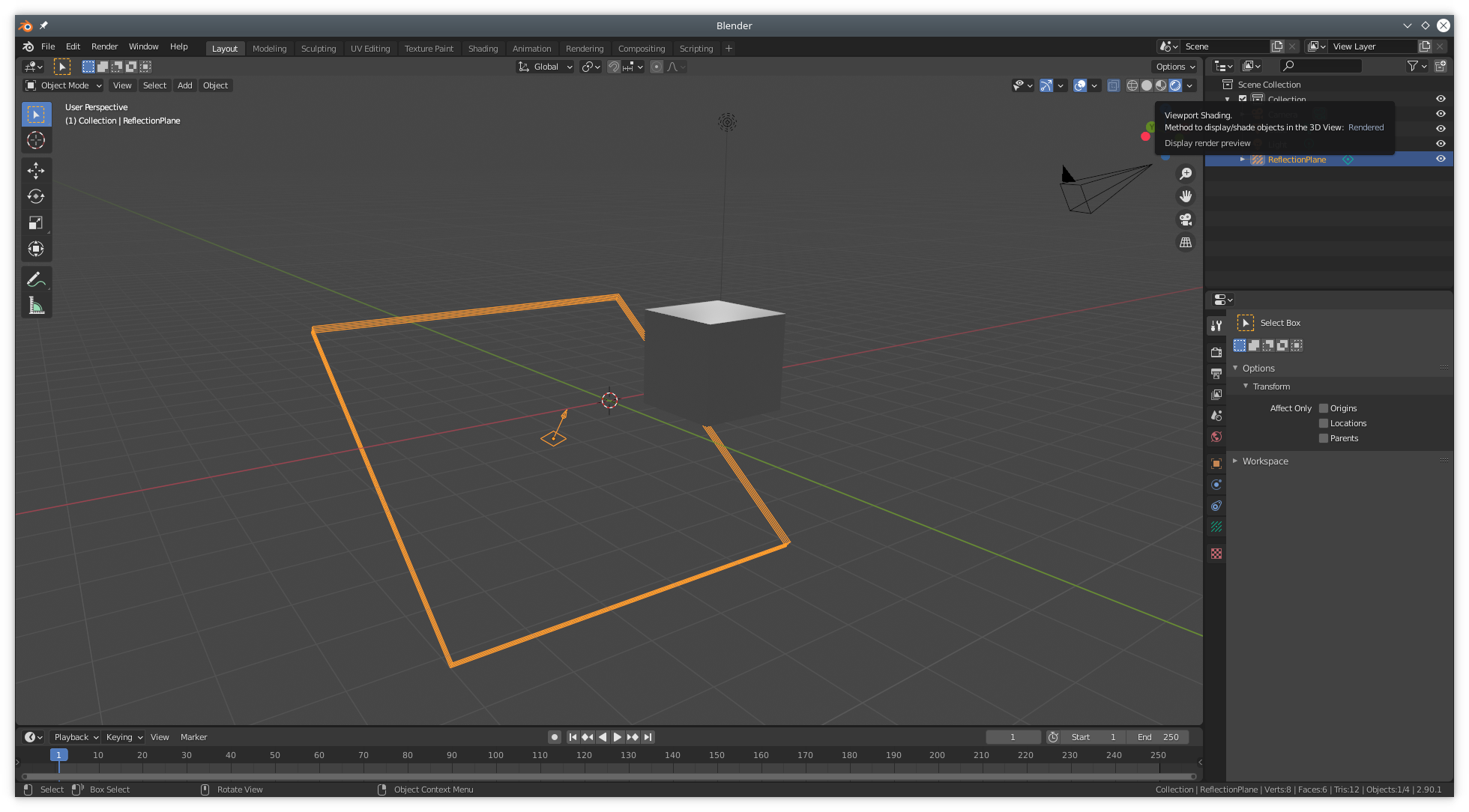Image resolution: width=1469 pixels, height=812 pixels.
Task: Open the Render menu
Action: [104, 46]
